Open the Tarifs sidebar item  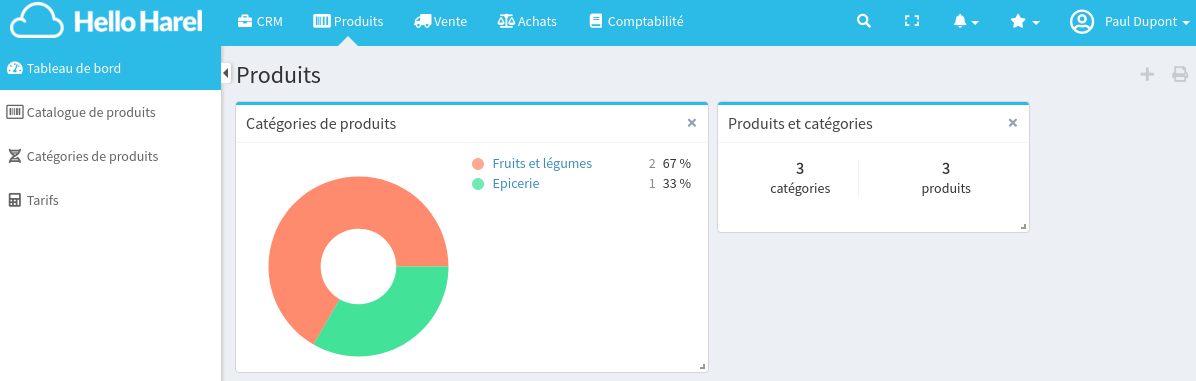tap(111, 200)
